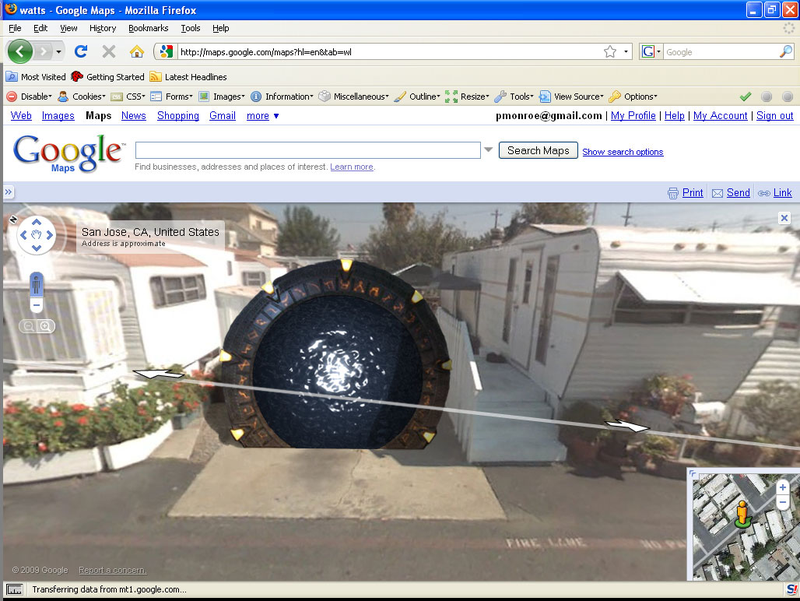This screenshot has height=601, width=800.
Task: Click the Google Maps logo
Action: coord(69,153)
